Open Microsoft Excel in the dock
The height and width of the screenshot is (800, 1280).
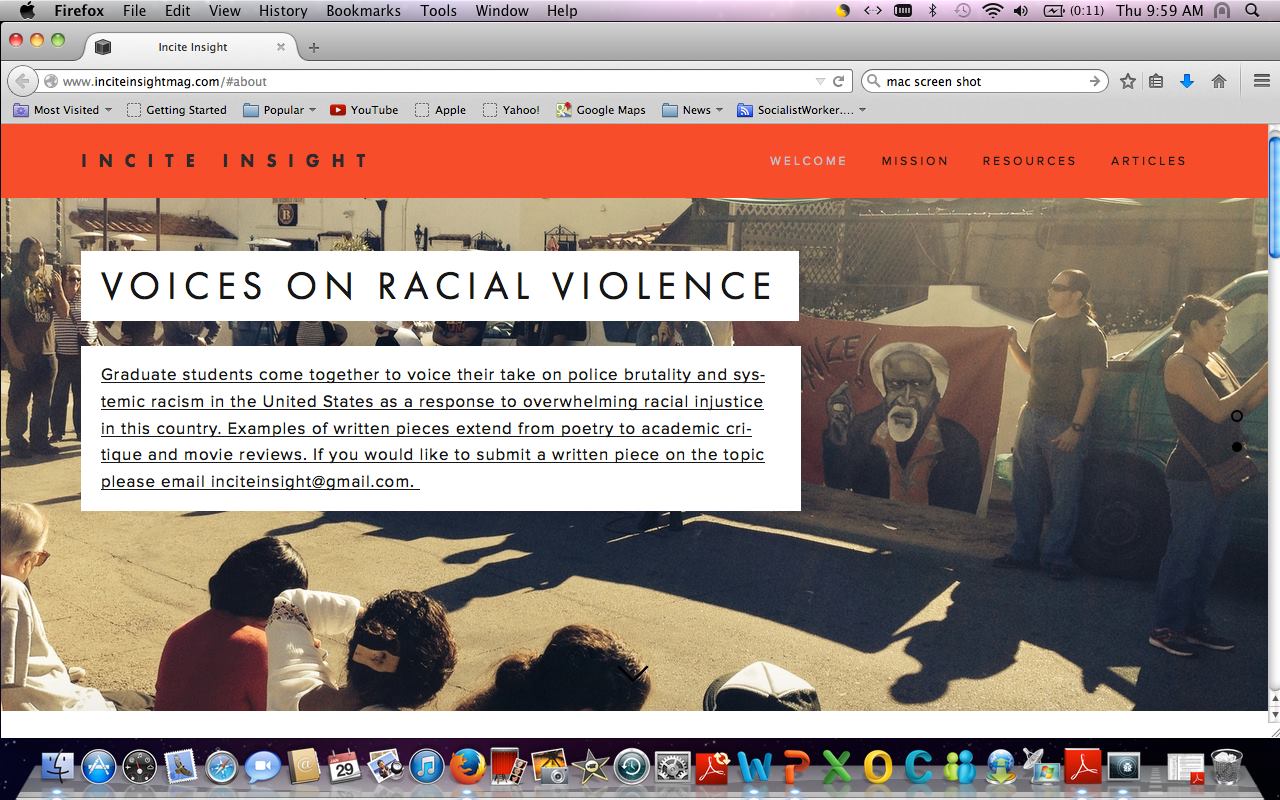[837, 767]
